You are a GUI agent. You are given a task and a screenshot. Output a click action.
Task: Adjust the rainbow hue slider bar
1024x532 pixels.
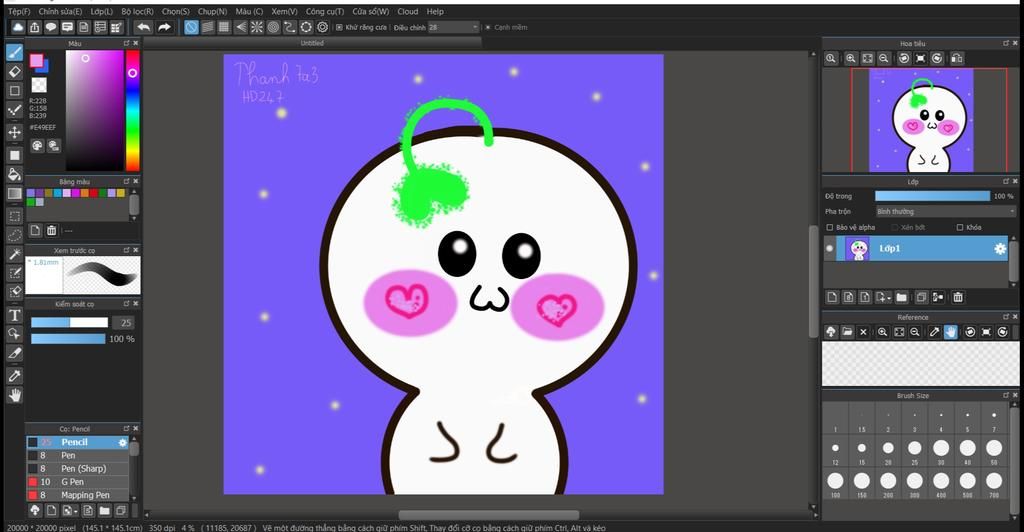click(x=133, y=110)
